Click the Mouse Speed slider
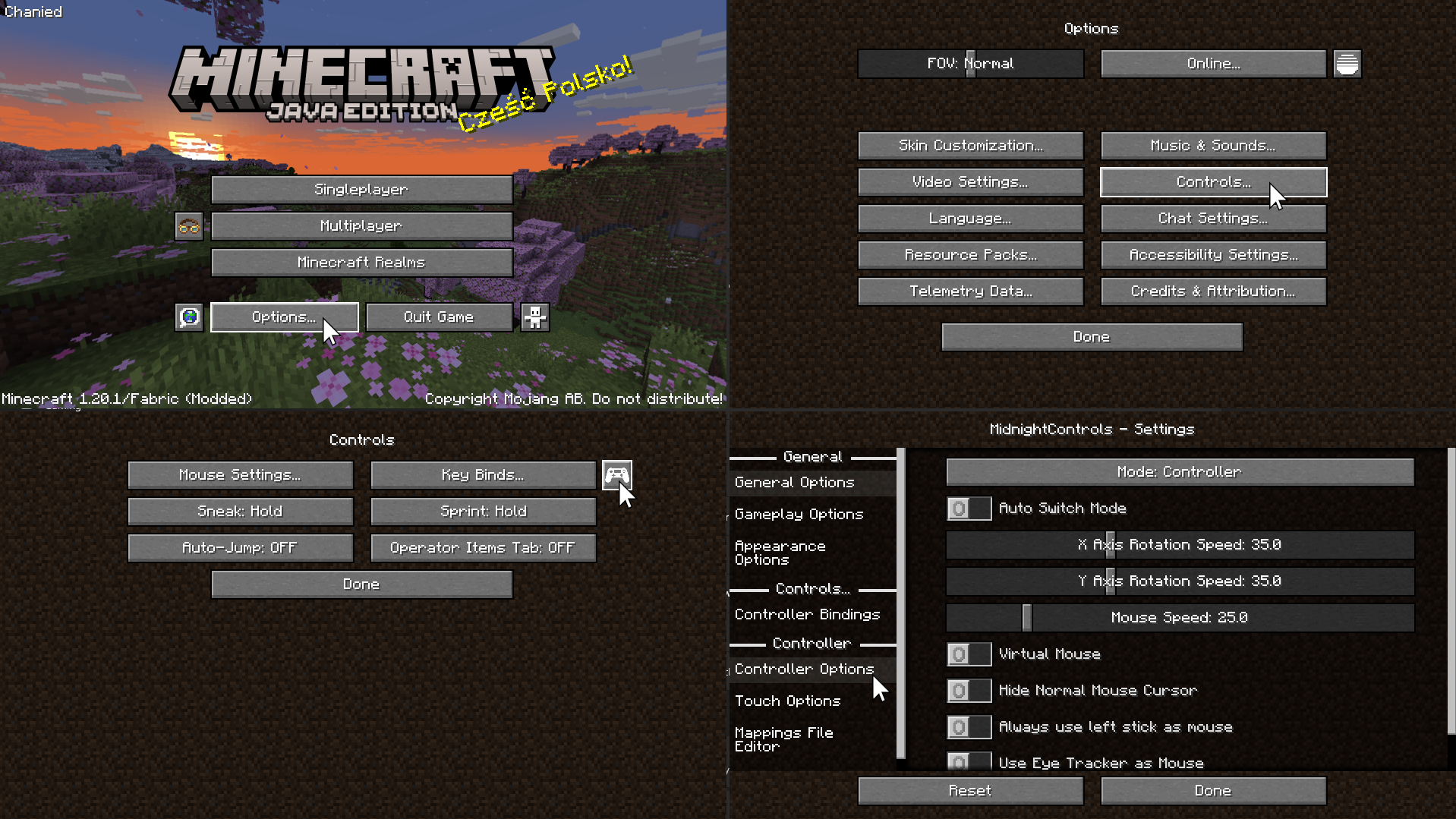Image resolution: width=1456 pixels, height=819 pixels. coord(1180,618)
